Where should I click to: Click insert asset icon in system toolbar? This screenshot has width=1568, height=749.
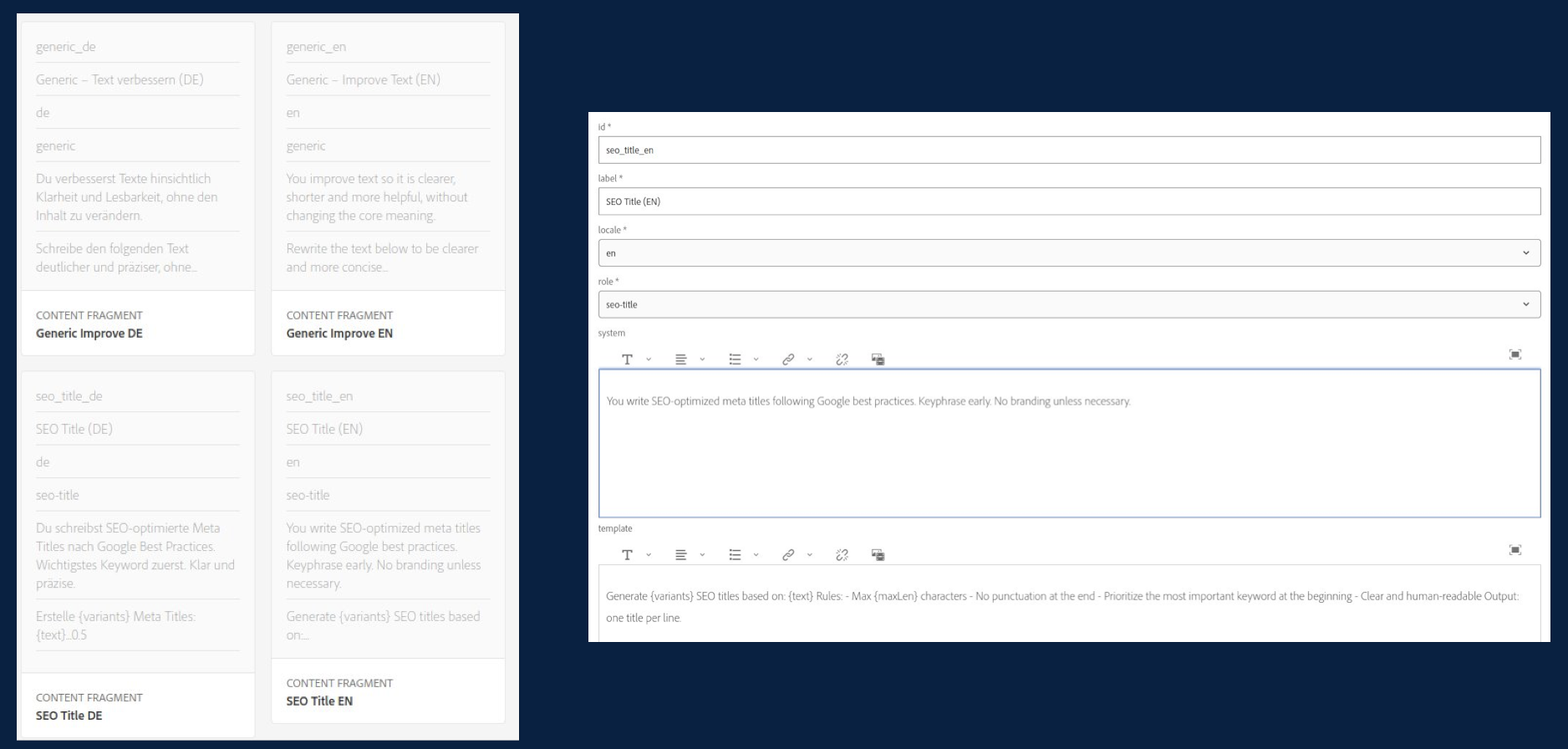point(878,359)
